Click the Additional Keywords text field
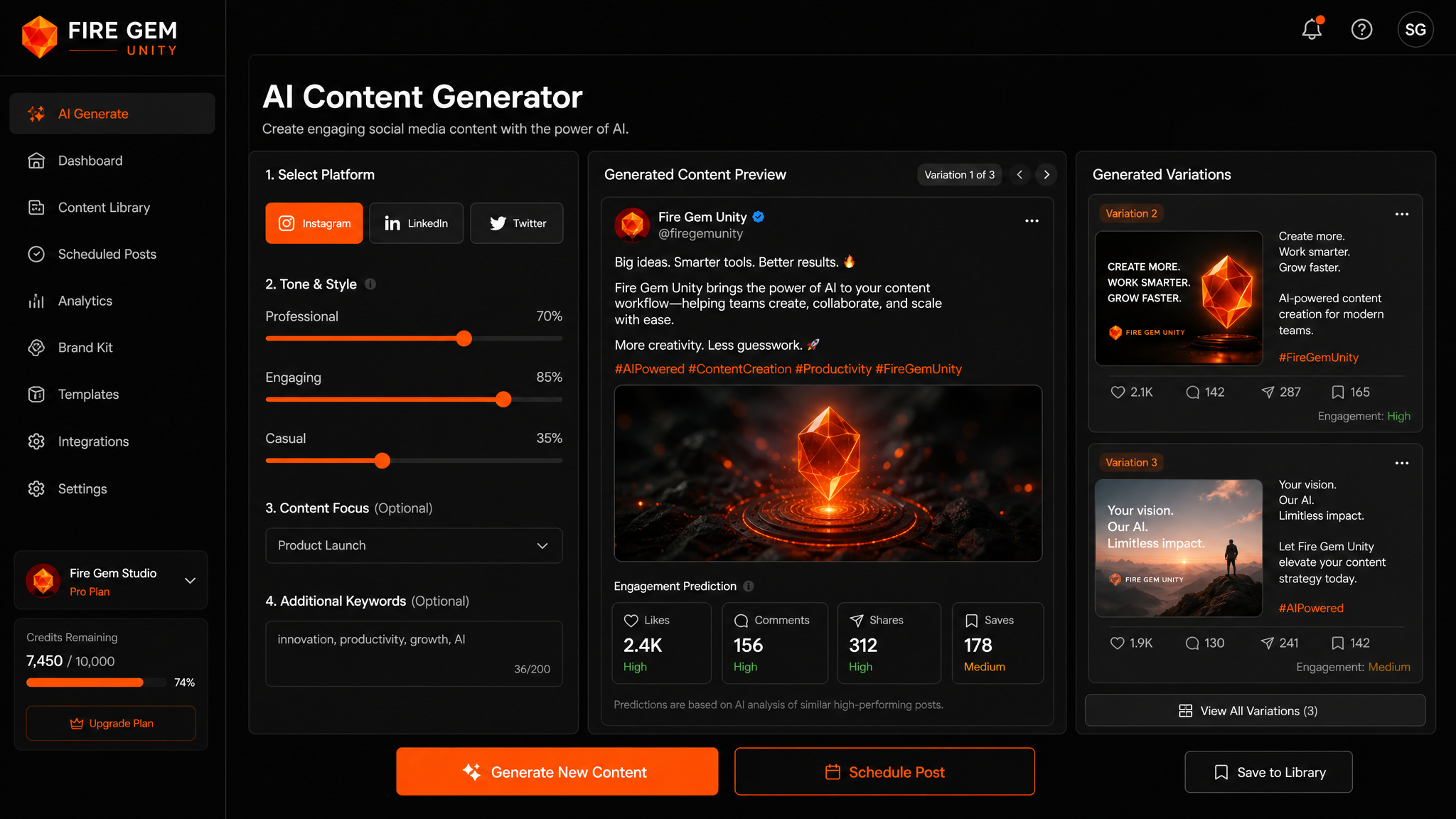The height and width of the screenshot is (819, 1456). tap(414, 654)
